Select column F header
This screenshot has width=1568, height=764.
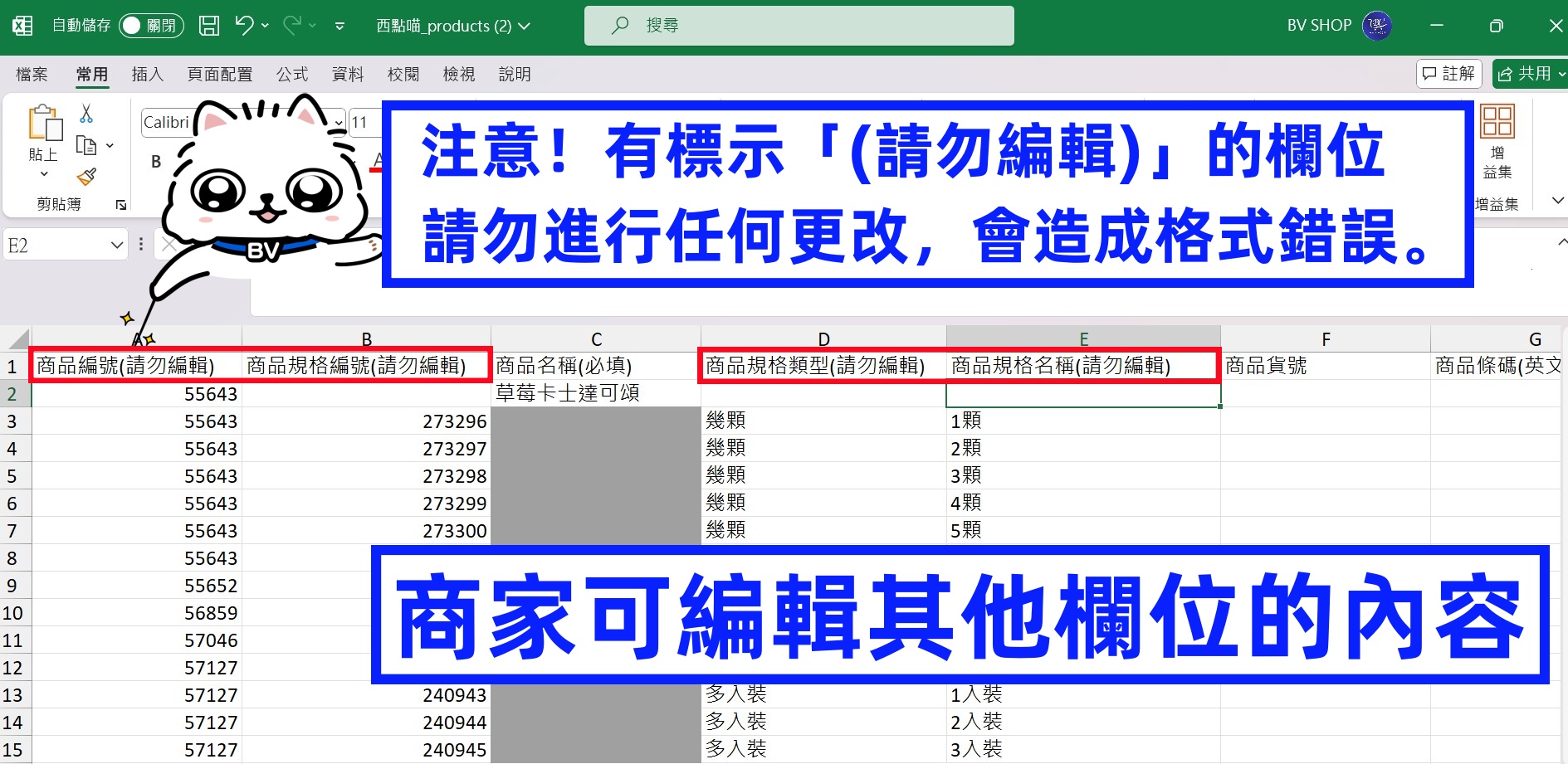click(x=1326, y=339)
